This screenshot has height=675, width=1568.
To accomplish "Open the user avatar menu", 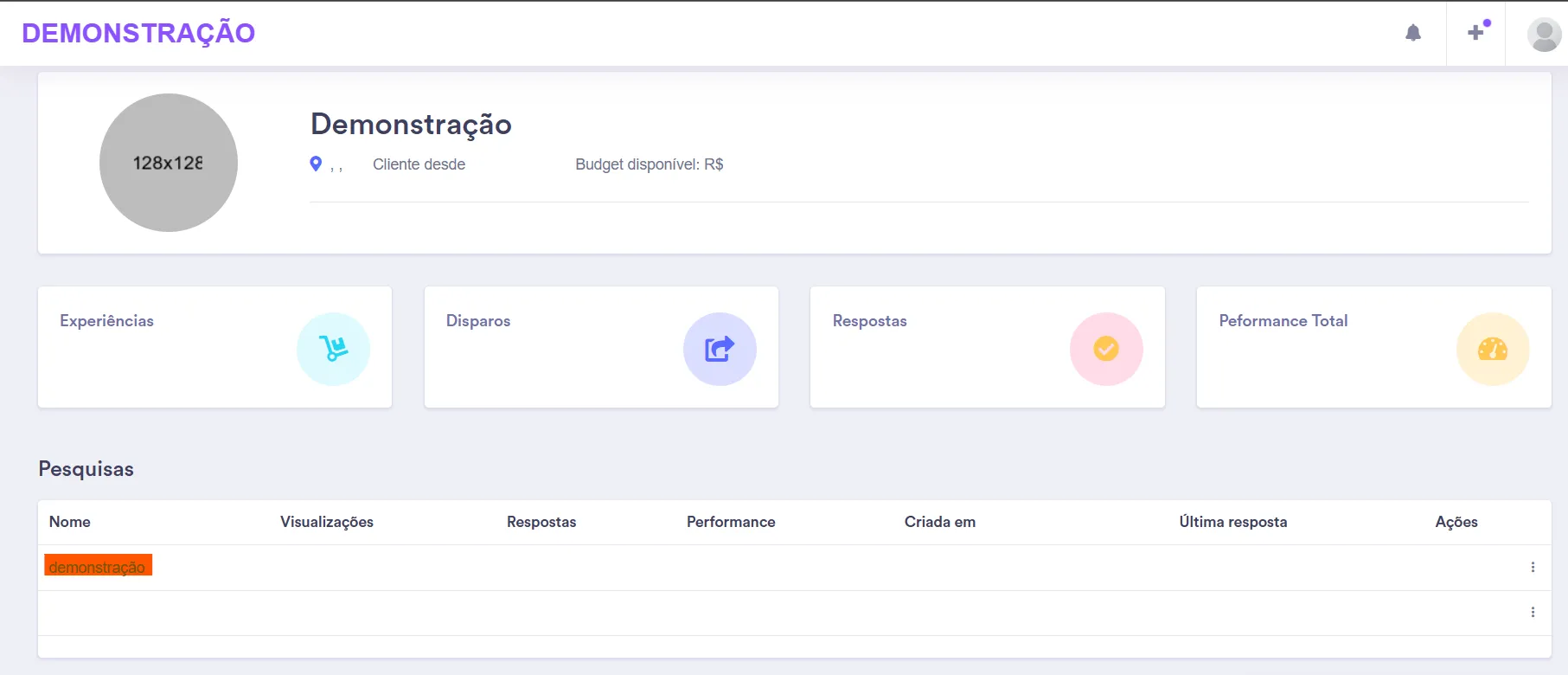I will click(x=1544, y=35).
